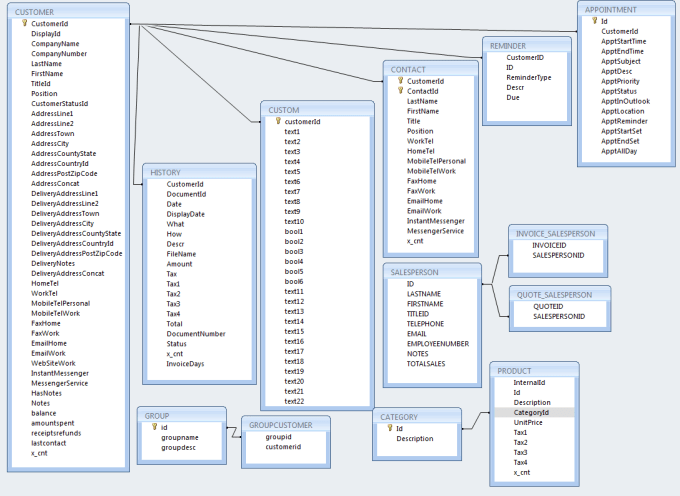The width and height of the screenshot is (680, 496).
Task: Select the Due field in REMINDER
Action: pos(513,97)
